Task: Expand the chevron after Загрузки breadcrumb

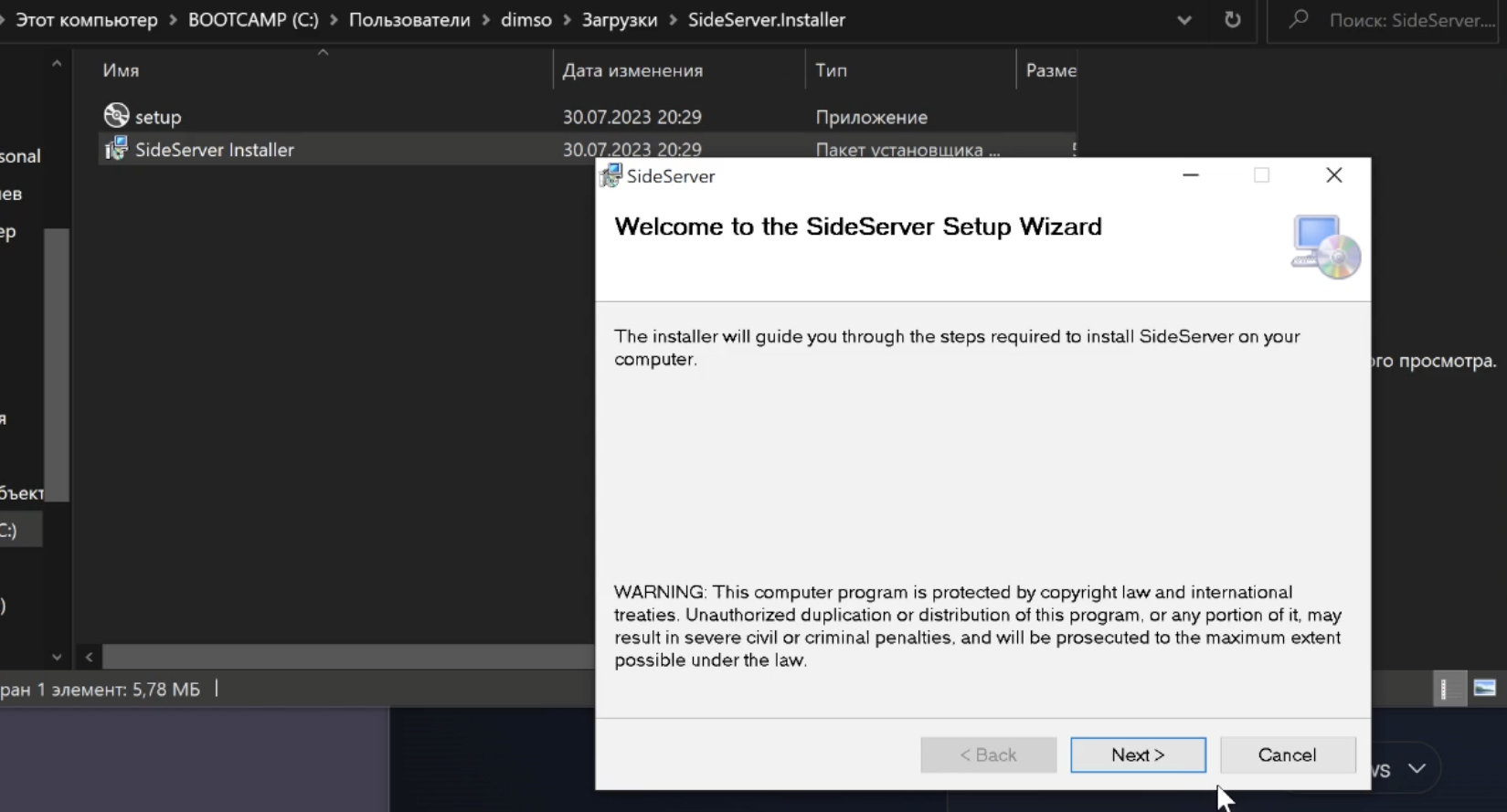Action: click(673, 20)
